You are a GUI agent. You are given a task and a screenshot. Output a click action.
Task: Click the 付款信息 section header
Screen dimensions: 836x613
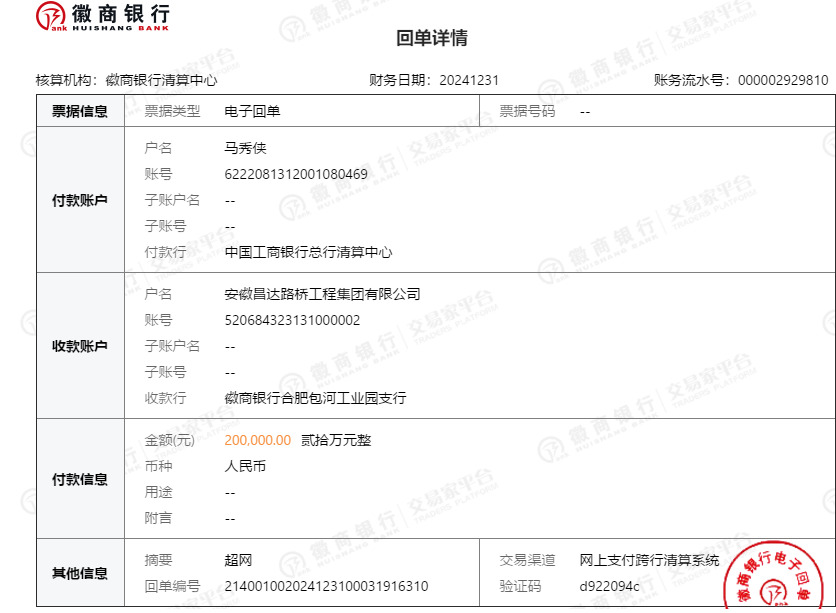click(80, 479)
